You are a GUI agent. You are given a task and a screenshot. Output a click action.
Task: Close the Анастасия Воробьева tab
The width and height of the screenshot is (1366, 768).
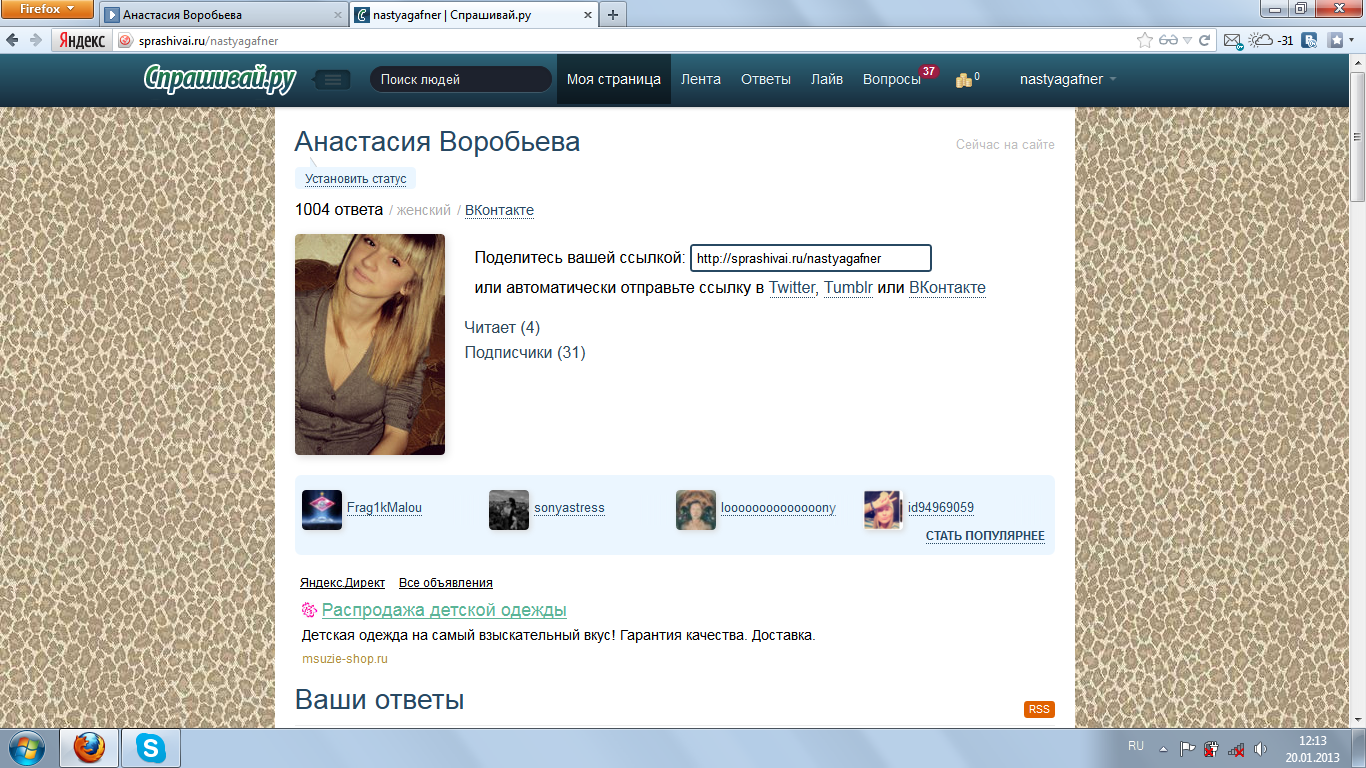[x=336, y=16]
